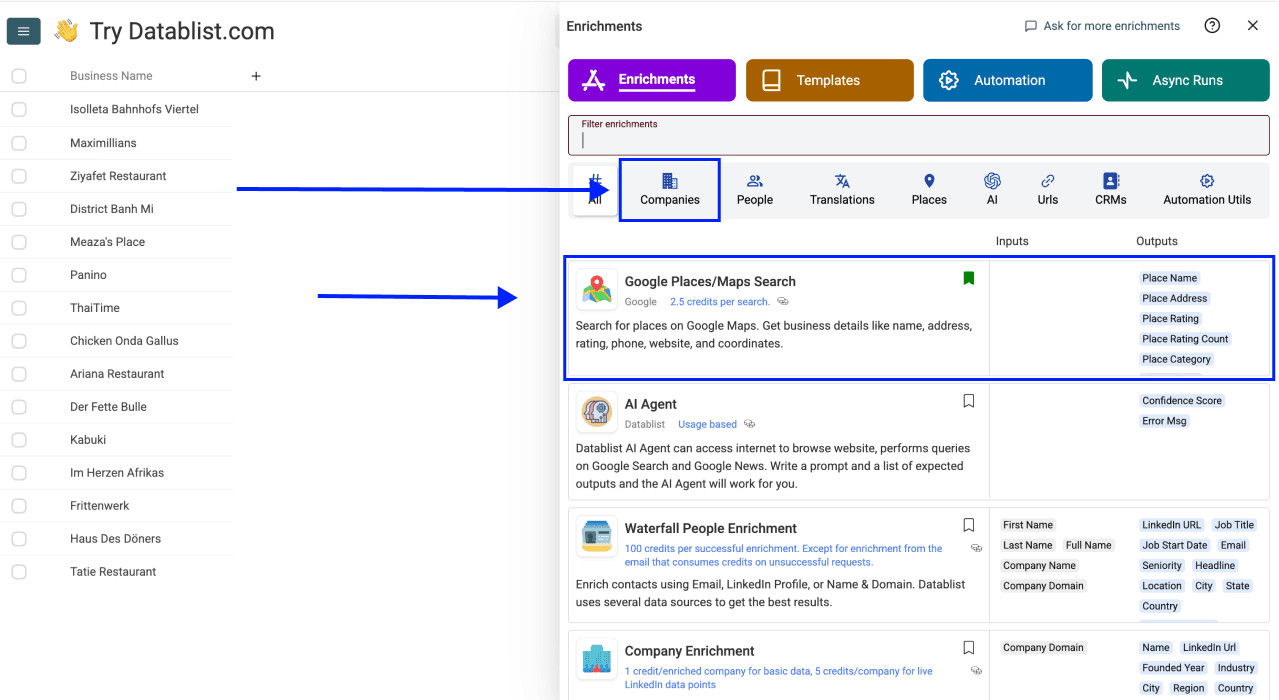1279x700 pixels.
Task: Click the help question mark icon
Action: click(1212, 25)
